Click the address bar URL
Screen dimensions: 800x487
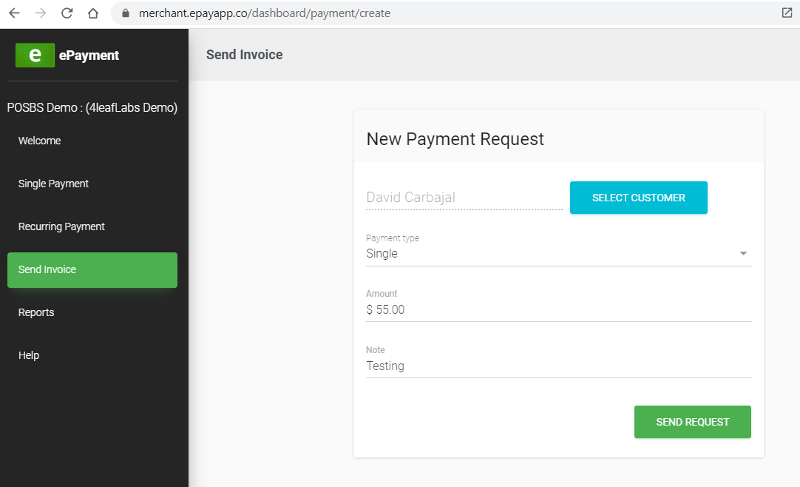tap(265, 14)
